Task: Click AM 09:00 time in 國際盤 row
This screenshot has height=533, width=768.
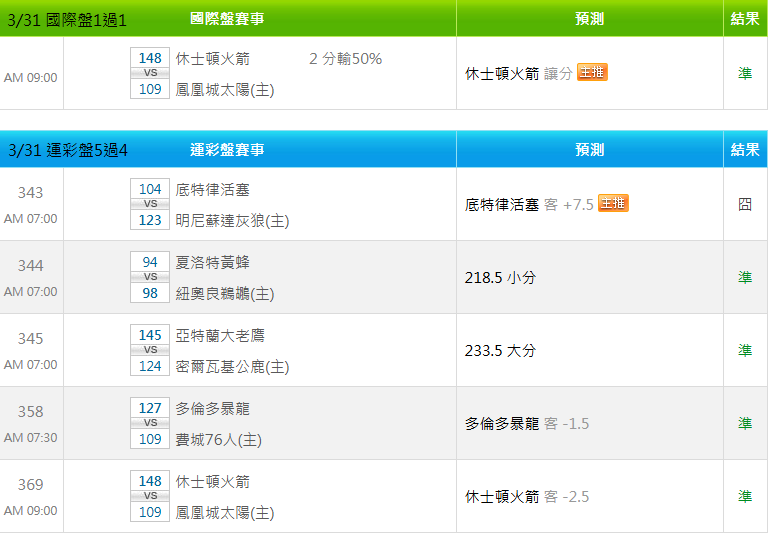Action: 30,78
